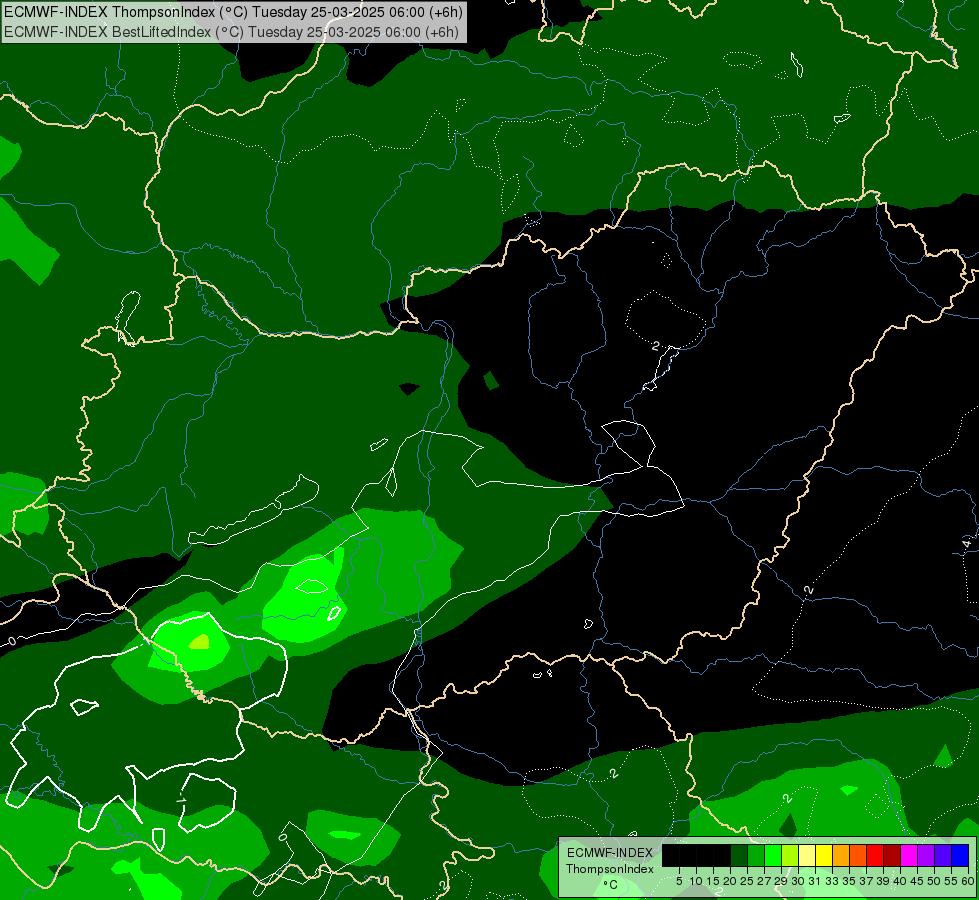Click the legend tick value '50'
Viewport: 979px width, 900px height.
(x=935, y=881)
